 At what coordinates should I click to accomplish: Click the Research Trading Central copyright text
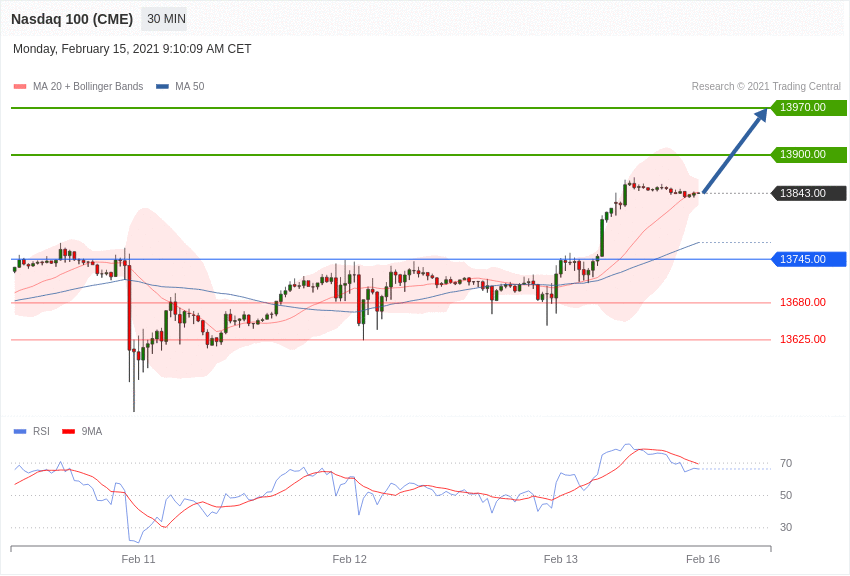click(x=766, y=87)
